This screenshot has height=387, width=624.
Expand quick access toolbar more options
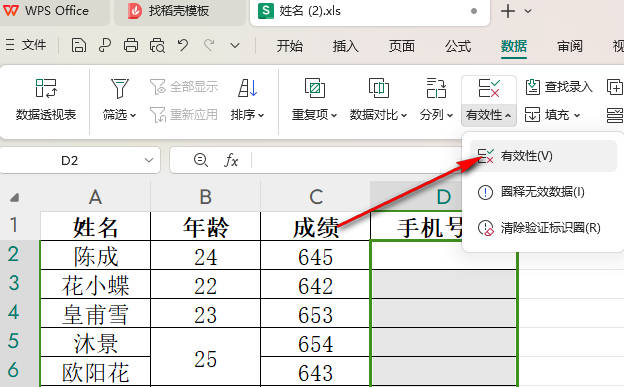(x=235, y=46)
